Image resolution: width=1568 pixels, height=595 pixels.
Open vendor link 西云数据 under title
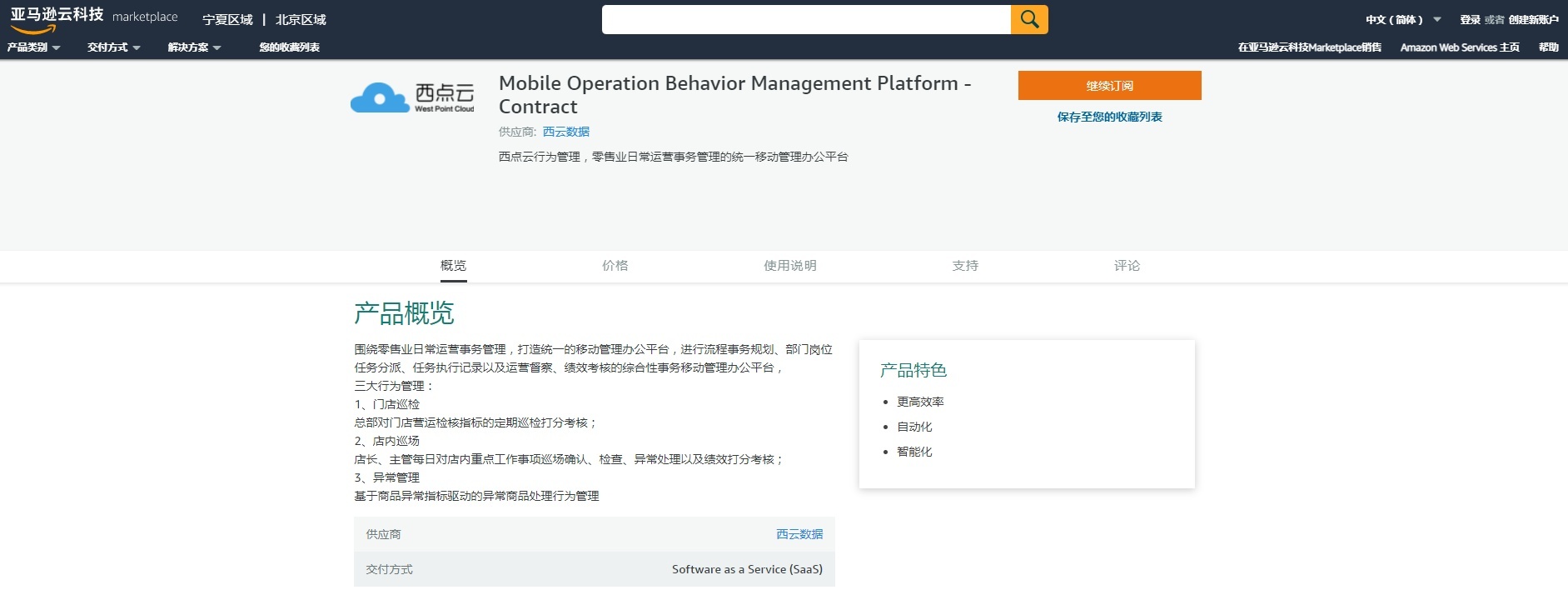point(566,132)
